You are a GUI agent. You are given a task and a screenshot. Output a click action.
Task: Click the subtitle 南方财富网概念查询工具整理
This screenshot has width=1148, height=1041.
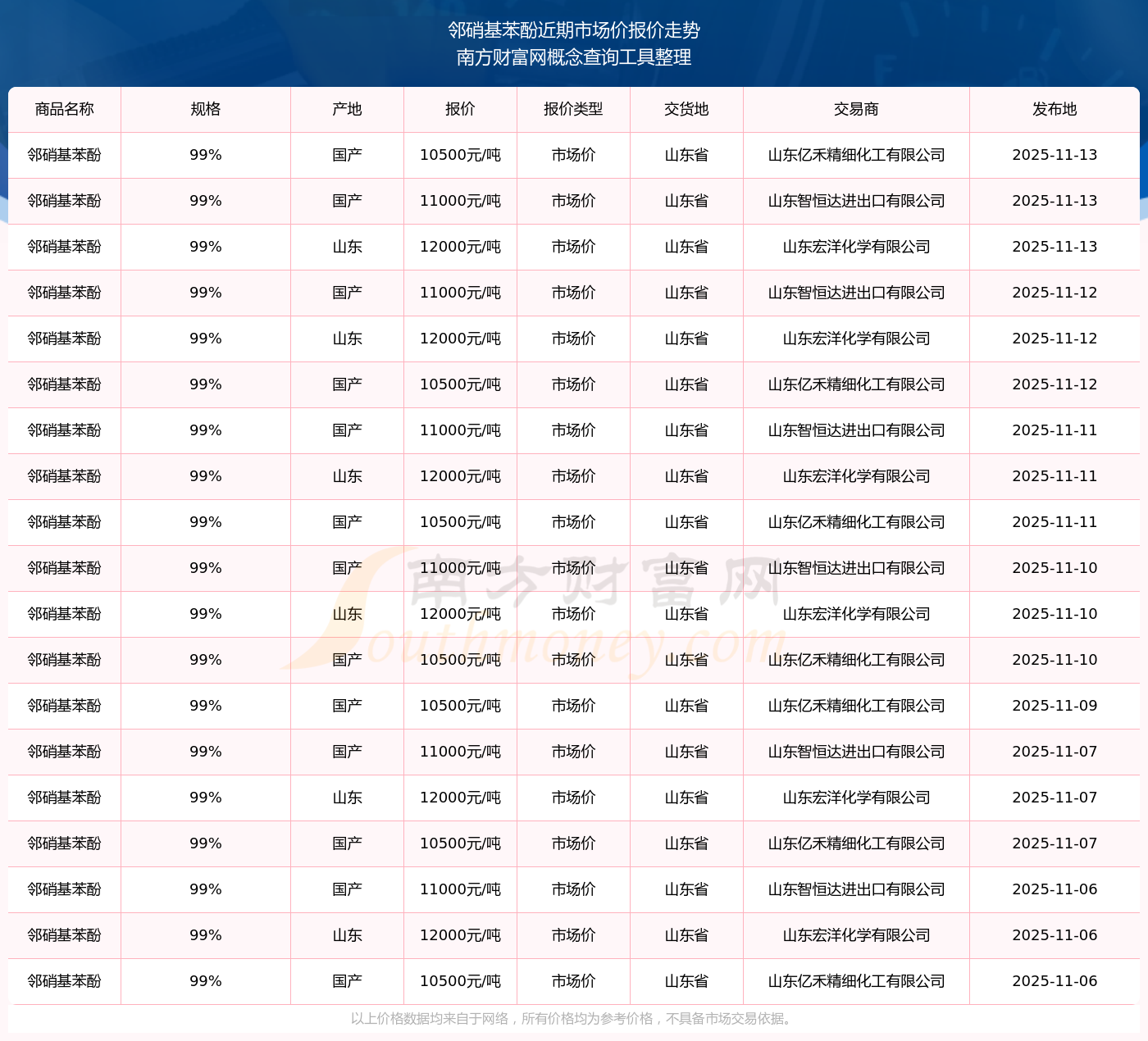(574, 57)
